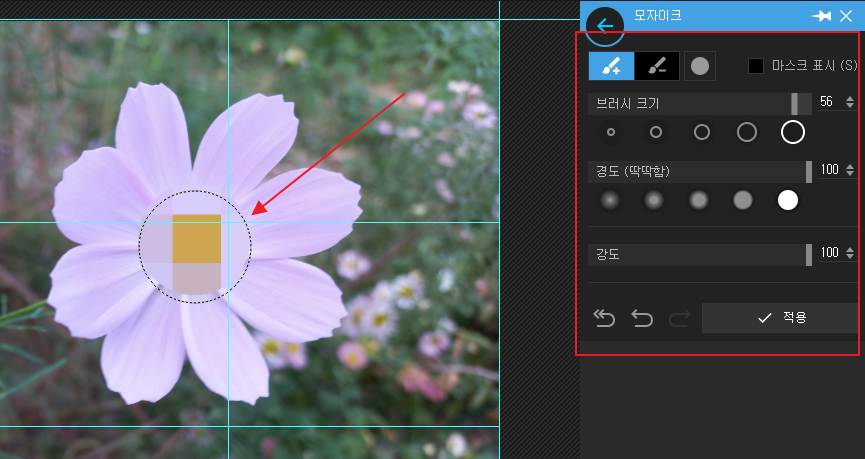Screen dimensions: 865x459
Task: Click the hardness value field 100
Action: (x=830, y=169)
